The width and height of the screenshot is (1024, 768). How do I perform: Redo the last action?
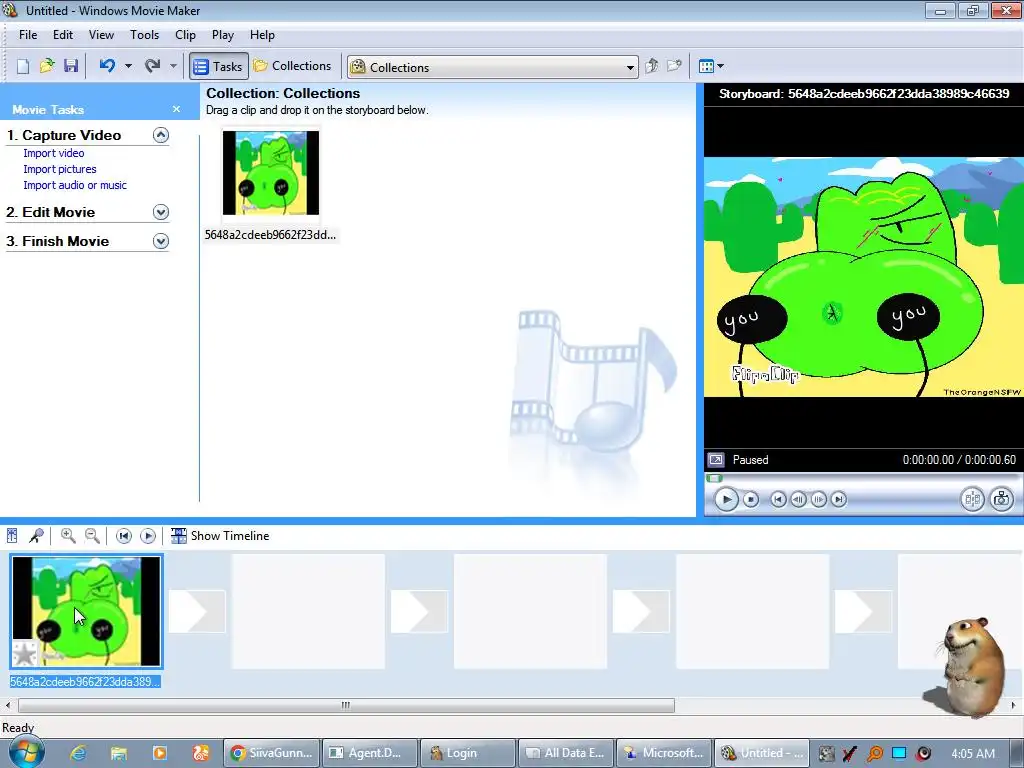click(153, 66)
